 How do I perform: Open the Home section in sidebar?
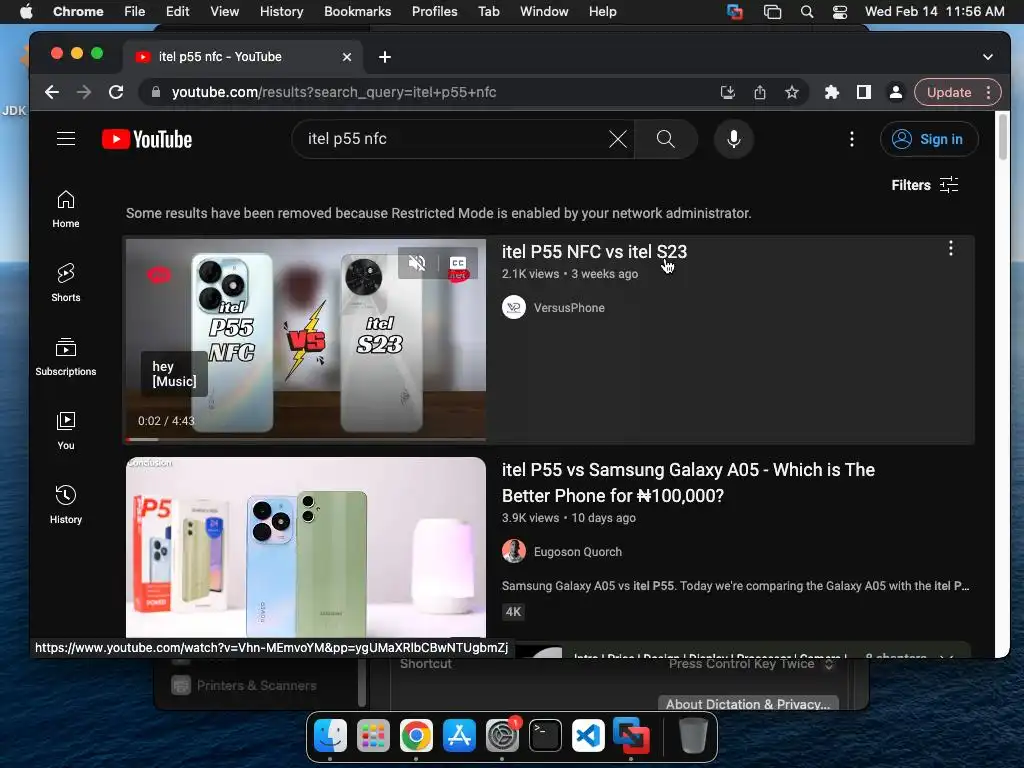(x=66, y=209)
